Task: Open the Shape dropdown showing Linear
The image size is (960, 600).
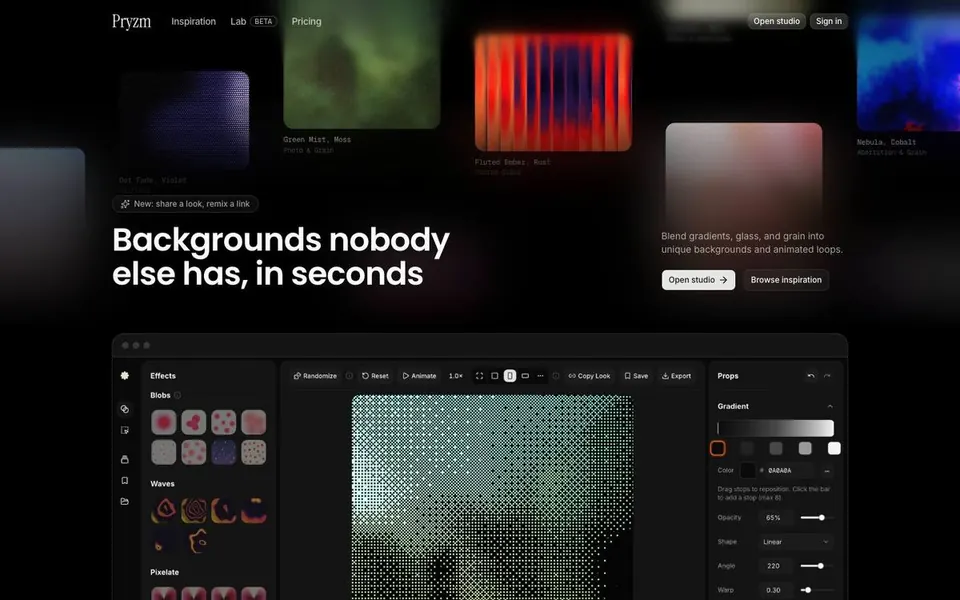Action: tap(796, 542)
